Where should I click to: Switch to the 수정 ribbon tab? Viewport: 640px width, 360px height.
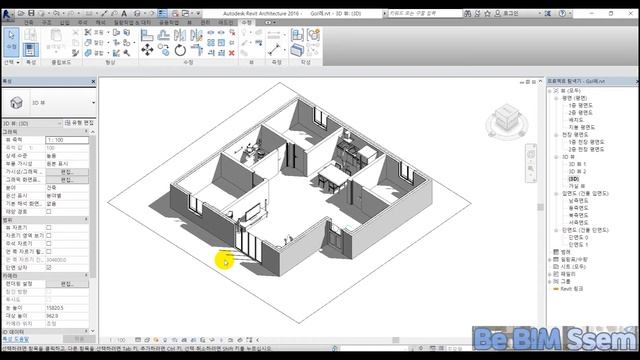tap(247, 22)
